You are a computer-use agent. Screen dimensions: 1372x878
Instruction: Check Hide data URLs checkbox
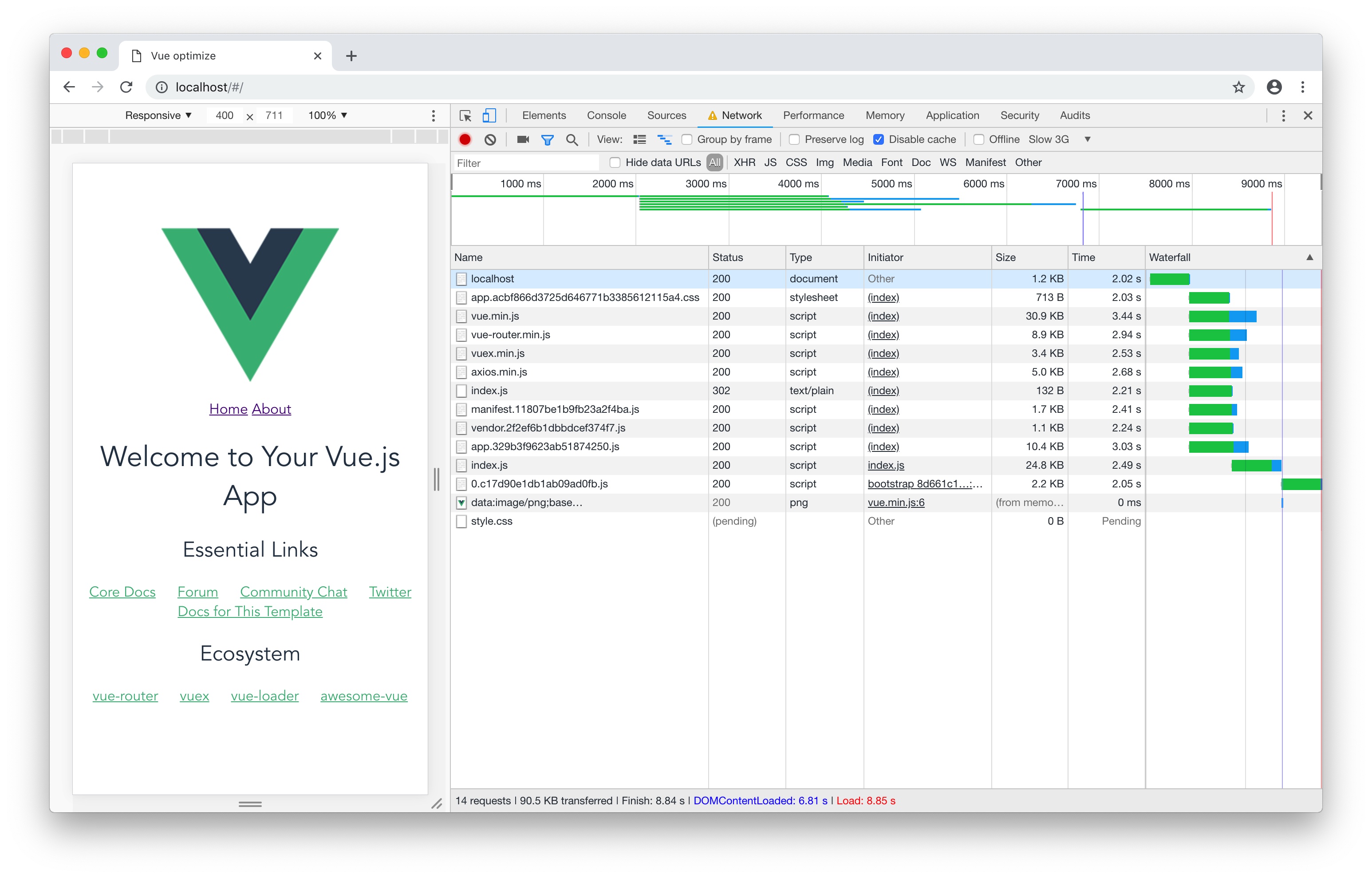(x=615, y=163)
